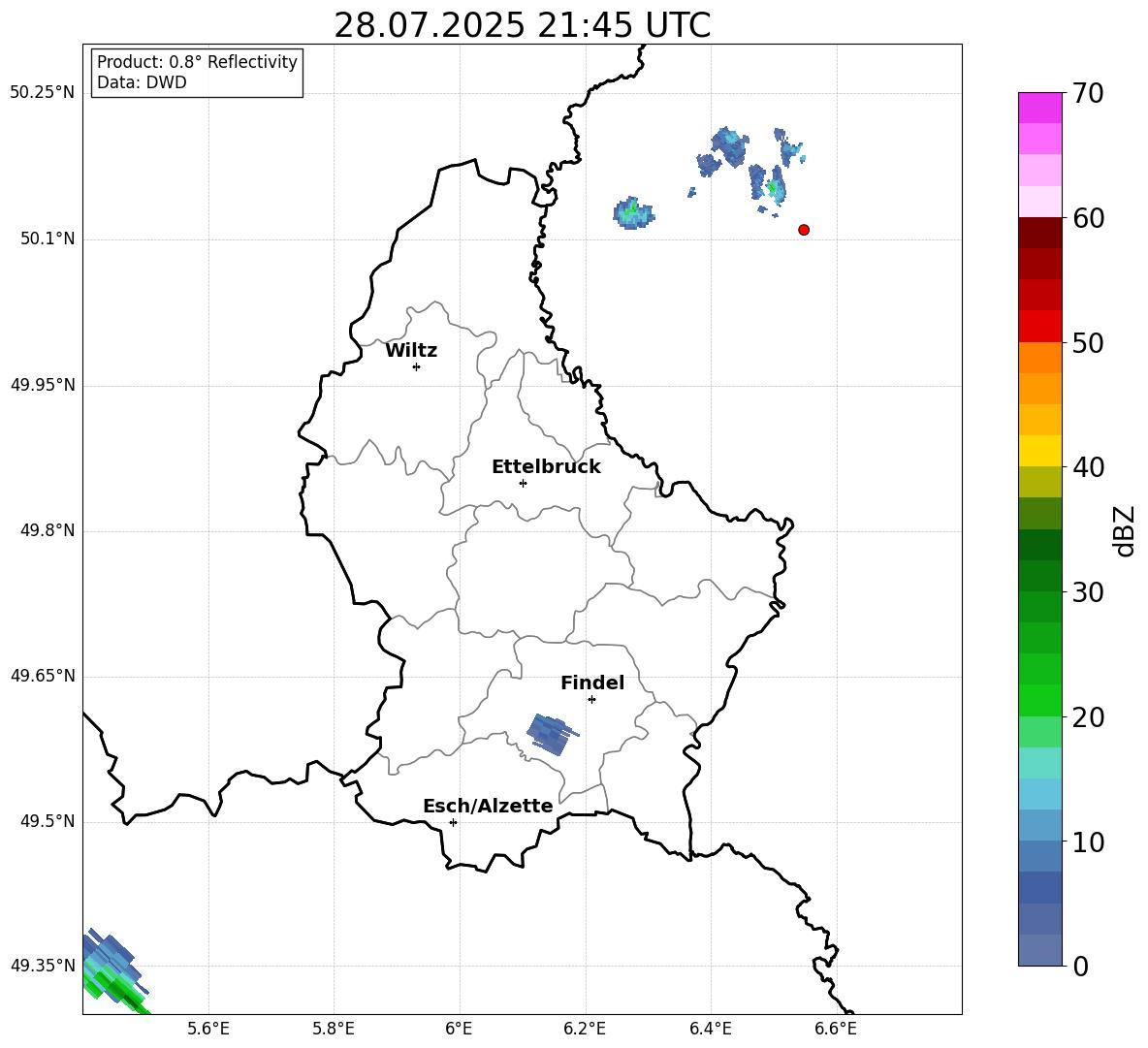Click the 60 colorbar tick label
The image size is (1148, 1048).
click(x=1088, y=218)
